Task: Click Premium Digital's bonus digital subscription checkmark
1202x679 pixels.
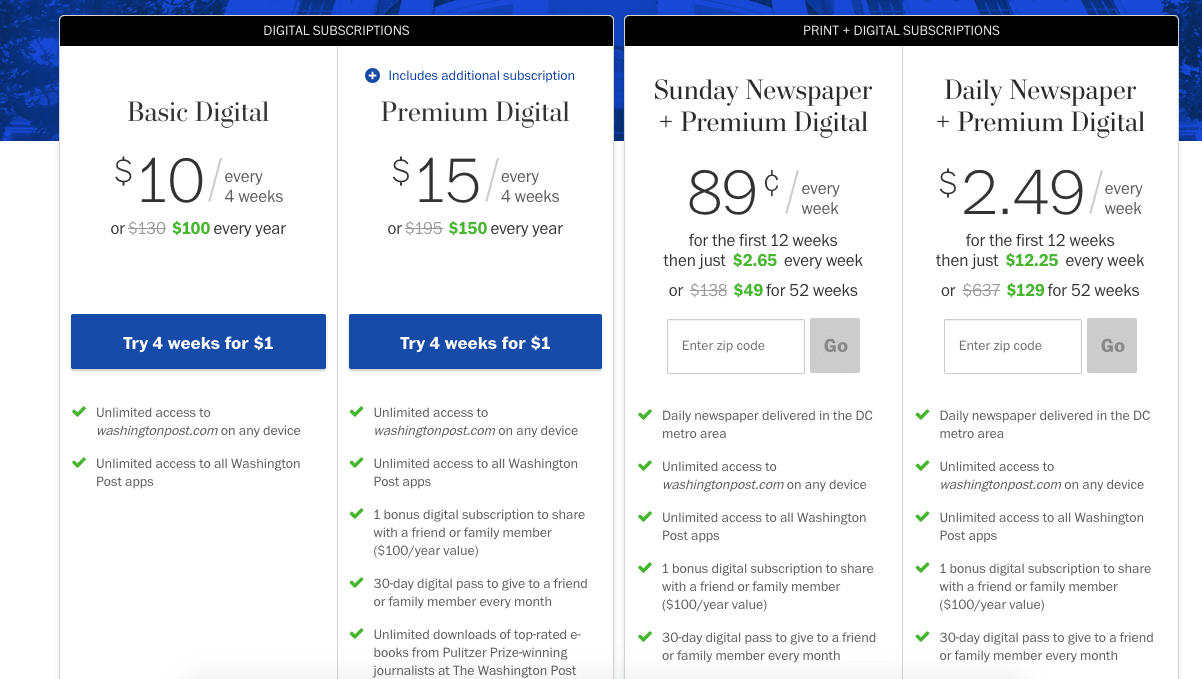Action: [356, 513]
